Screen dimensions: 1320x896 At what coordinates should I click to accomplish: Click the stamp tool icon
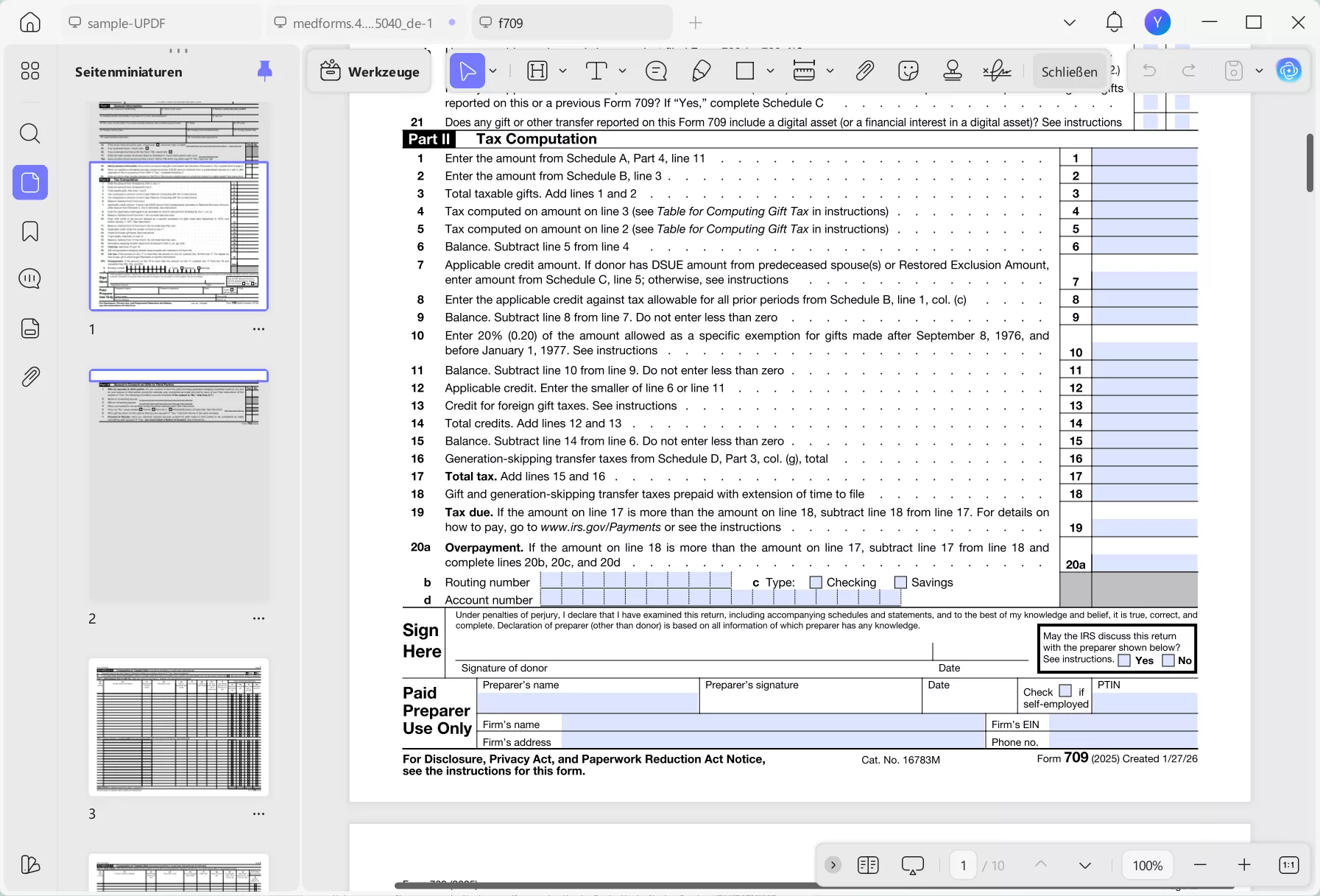pos(952,71)
